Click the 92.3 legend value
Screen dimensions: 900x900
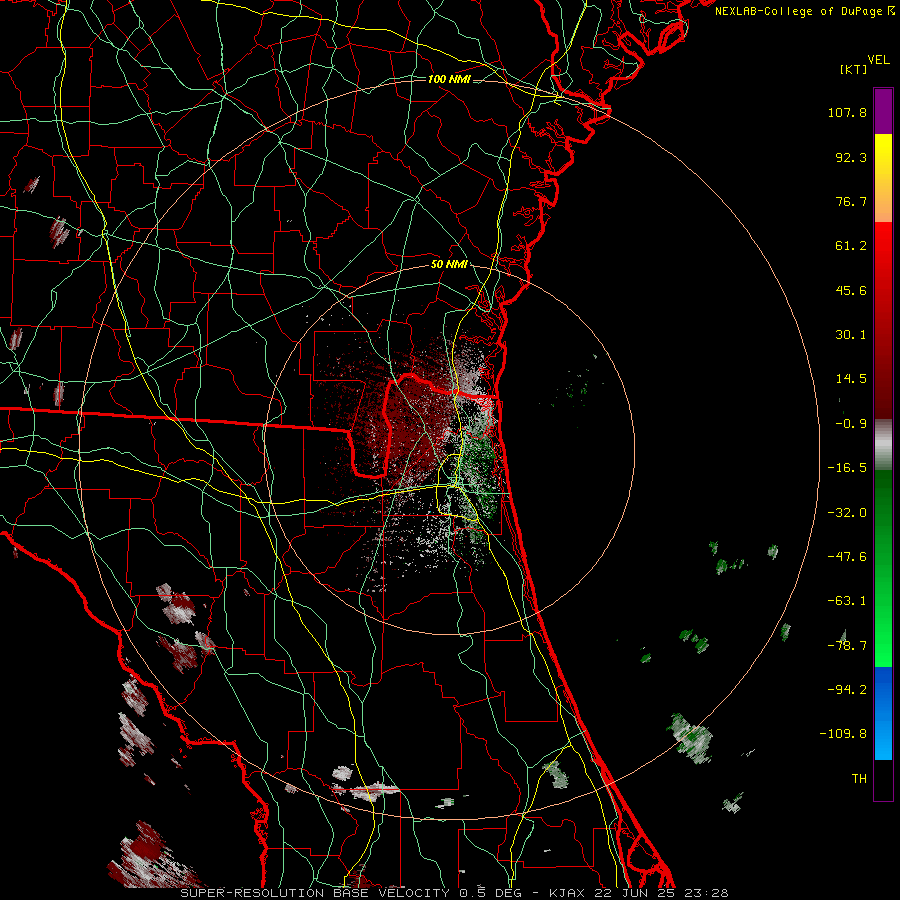[x=851, y=157]
